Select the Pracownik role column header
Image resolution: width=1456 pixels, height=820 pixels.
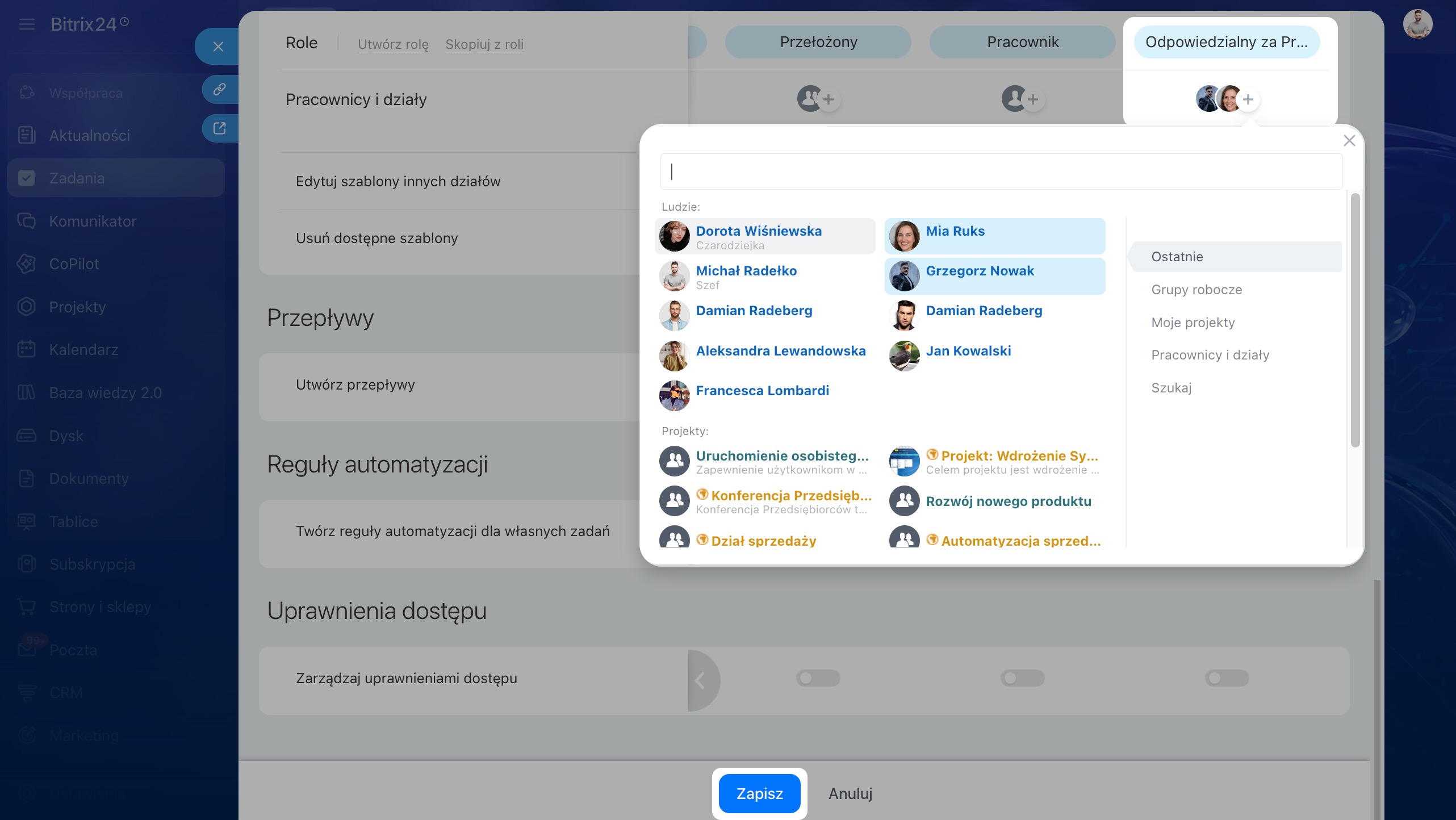[1023, 42]
